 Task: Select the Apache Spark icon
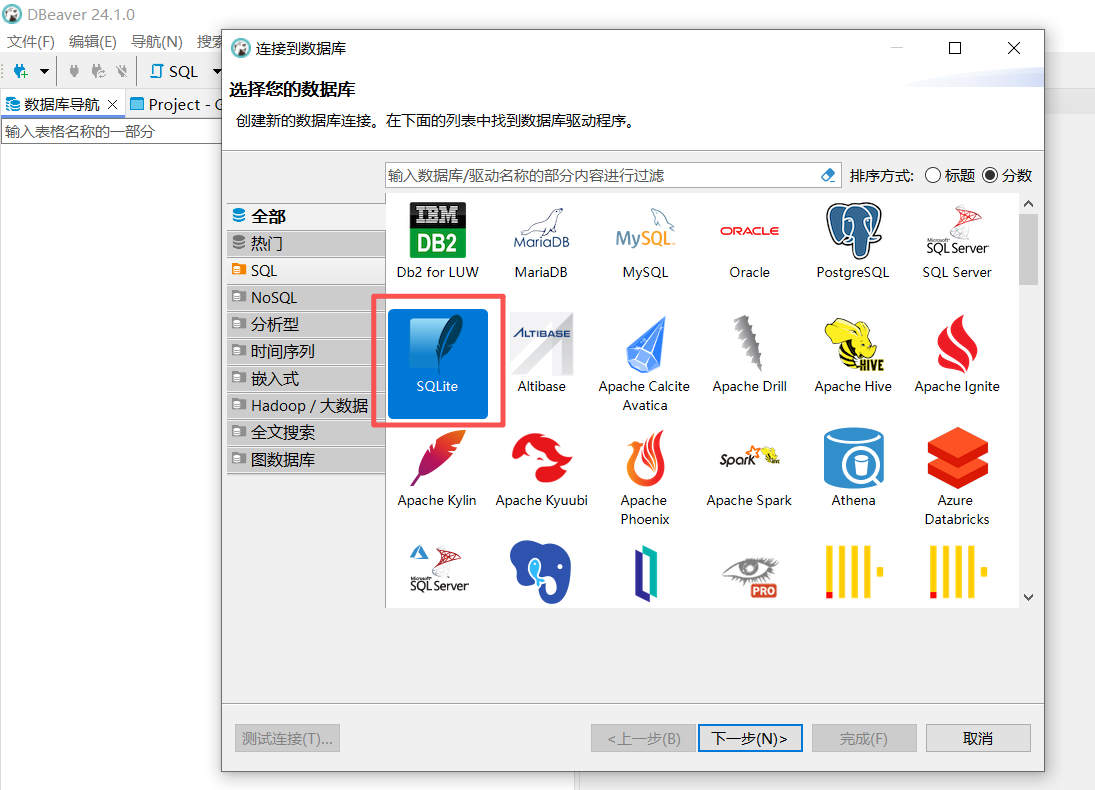point(749,457)
